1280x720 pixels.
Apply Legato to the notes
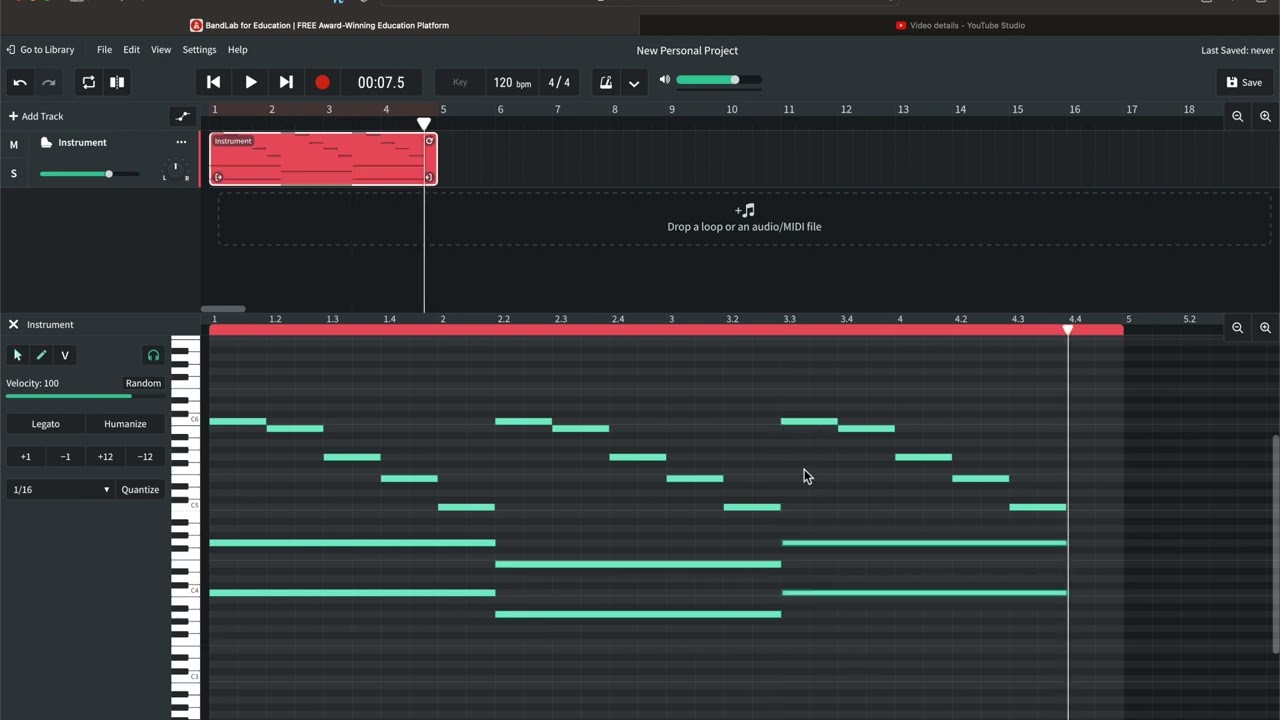click(x=45, y=424)
